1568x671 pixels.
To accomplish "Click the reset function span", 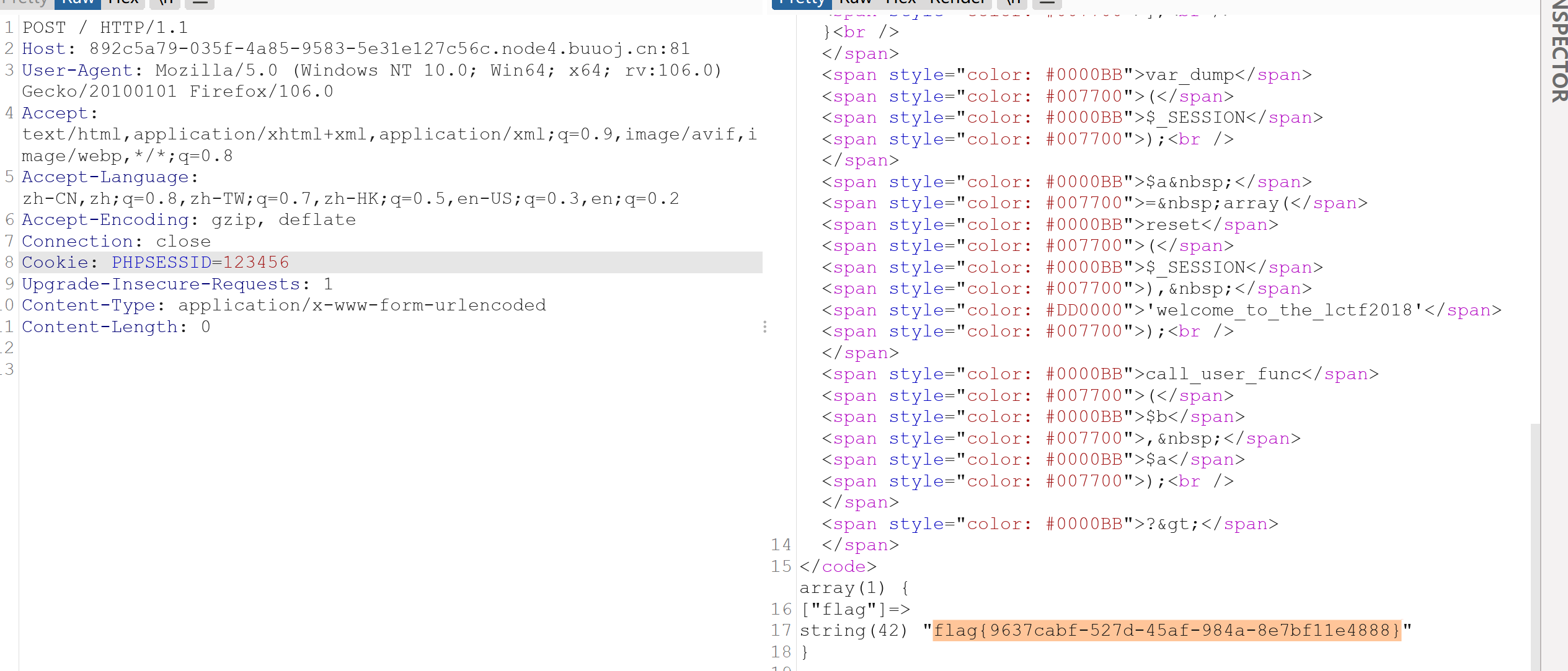I will pos(1173,225).
